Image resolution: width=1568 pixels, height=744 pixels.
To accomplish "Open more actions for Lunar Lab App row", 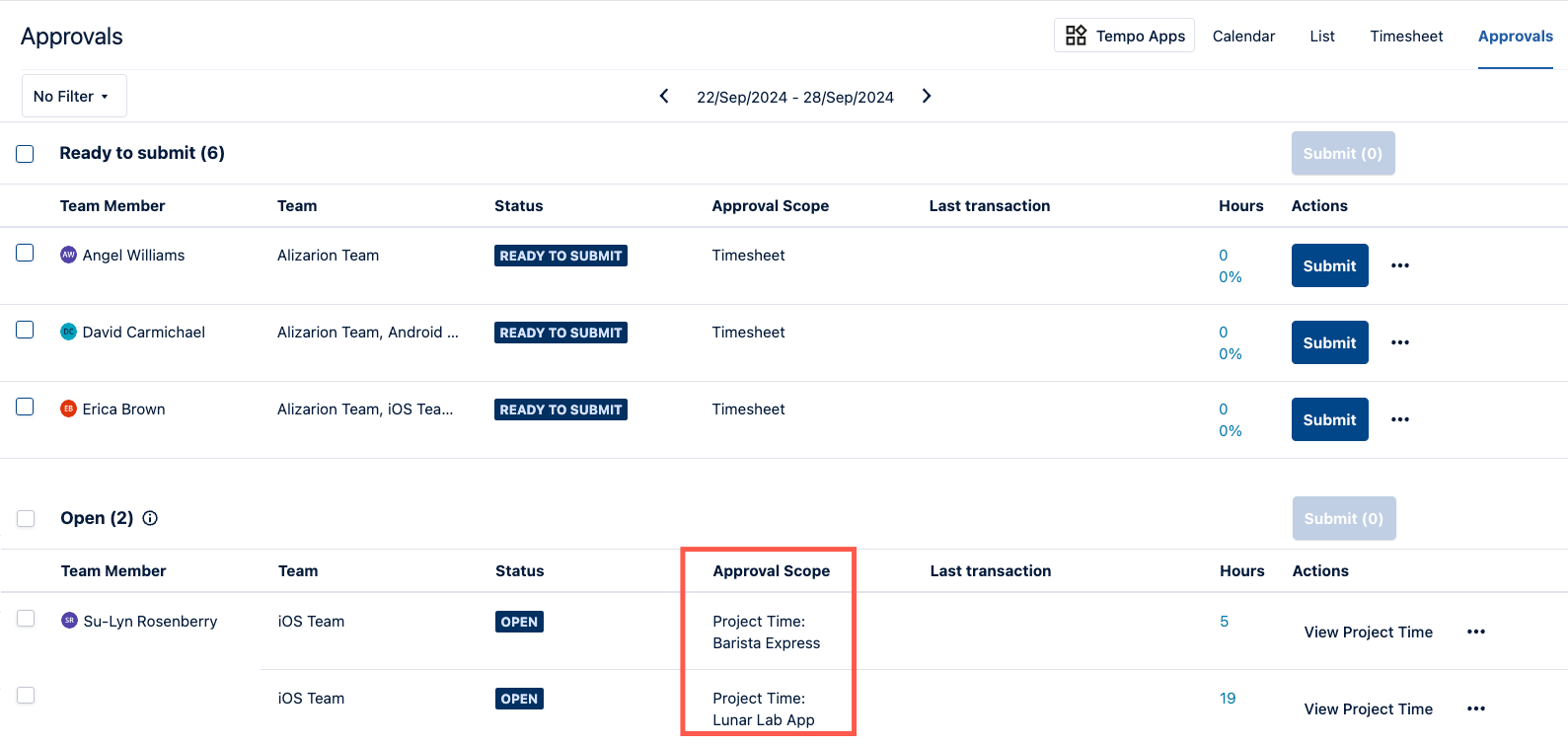I will click(1475, 708).
